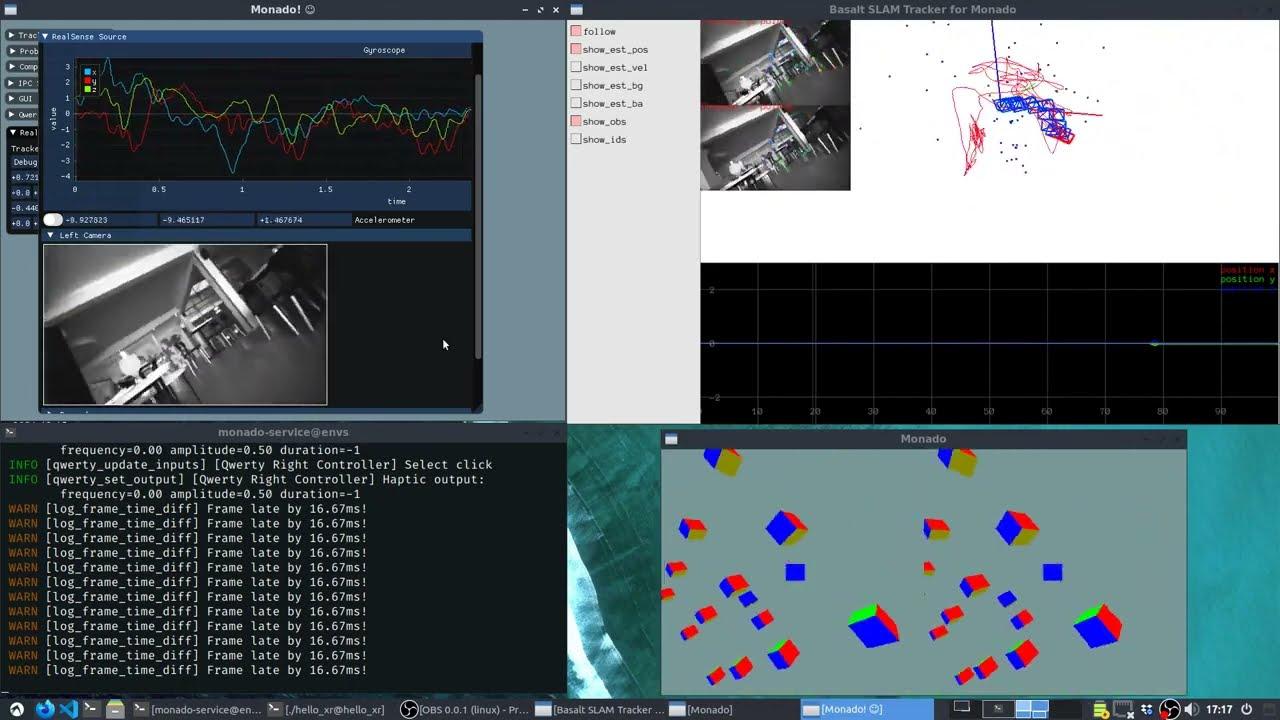The width and height of the screenshot is (1280, 720).
Task: Expand the IPC collapsed header
Action: pos(24,83)
